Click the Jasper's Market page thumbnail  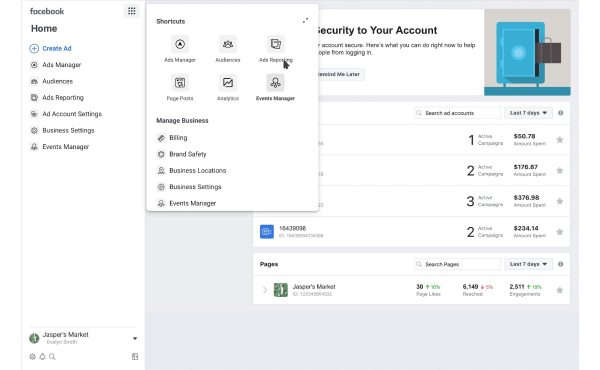(280, 290)
